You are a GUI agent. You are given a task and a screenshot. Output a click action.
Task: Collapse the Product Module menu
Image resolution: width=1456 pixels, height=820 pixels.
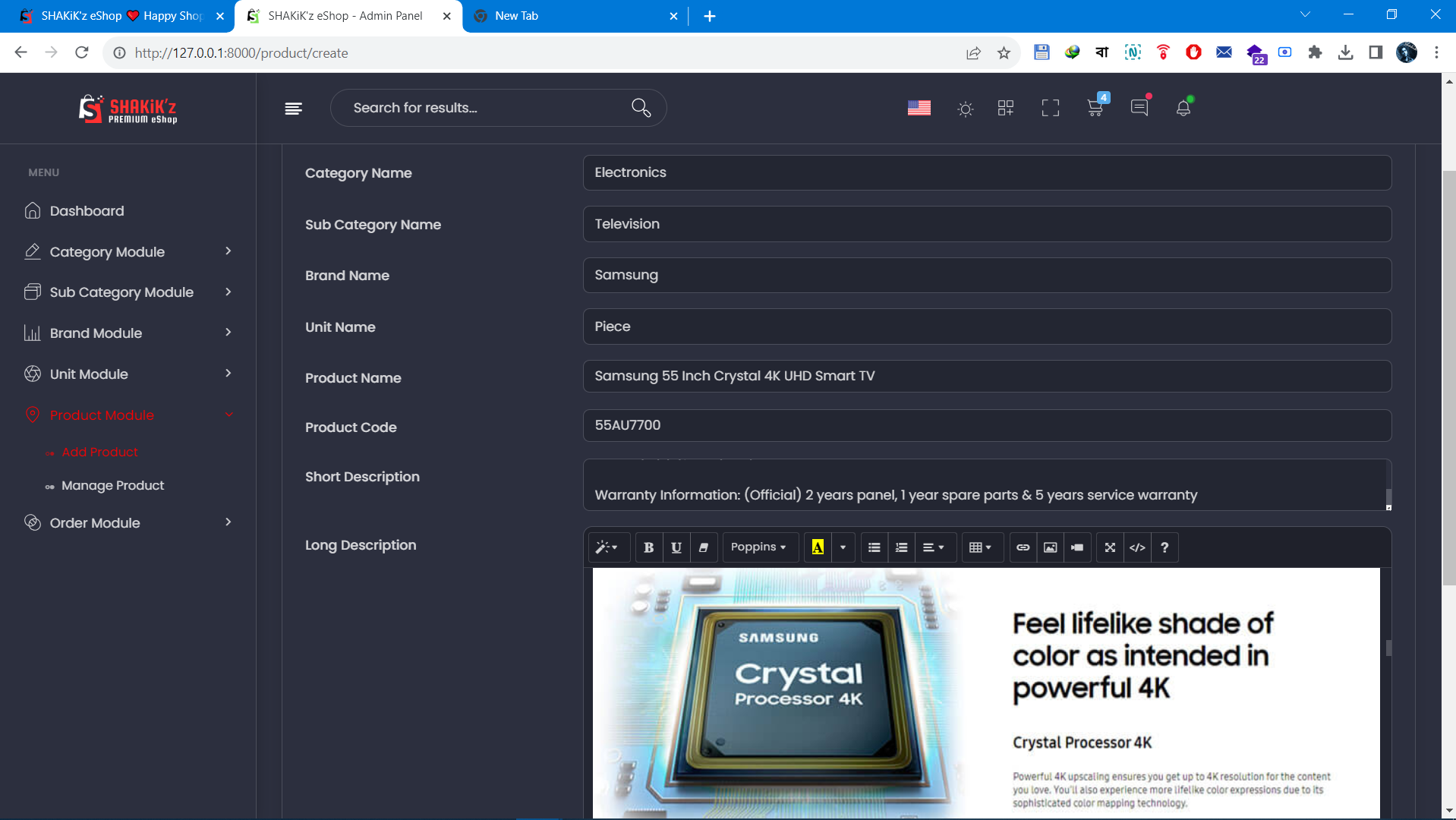click(128, 415)
